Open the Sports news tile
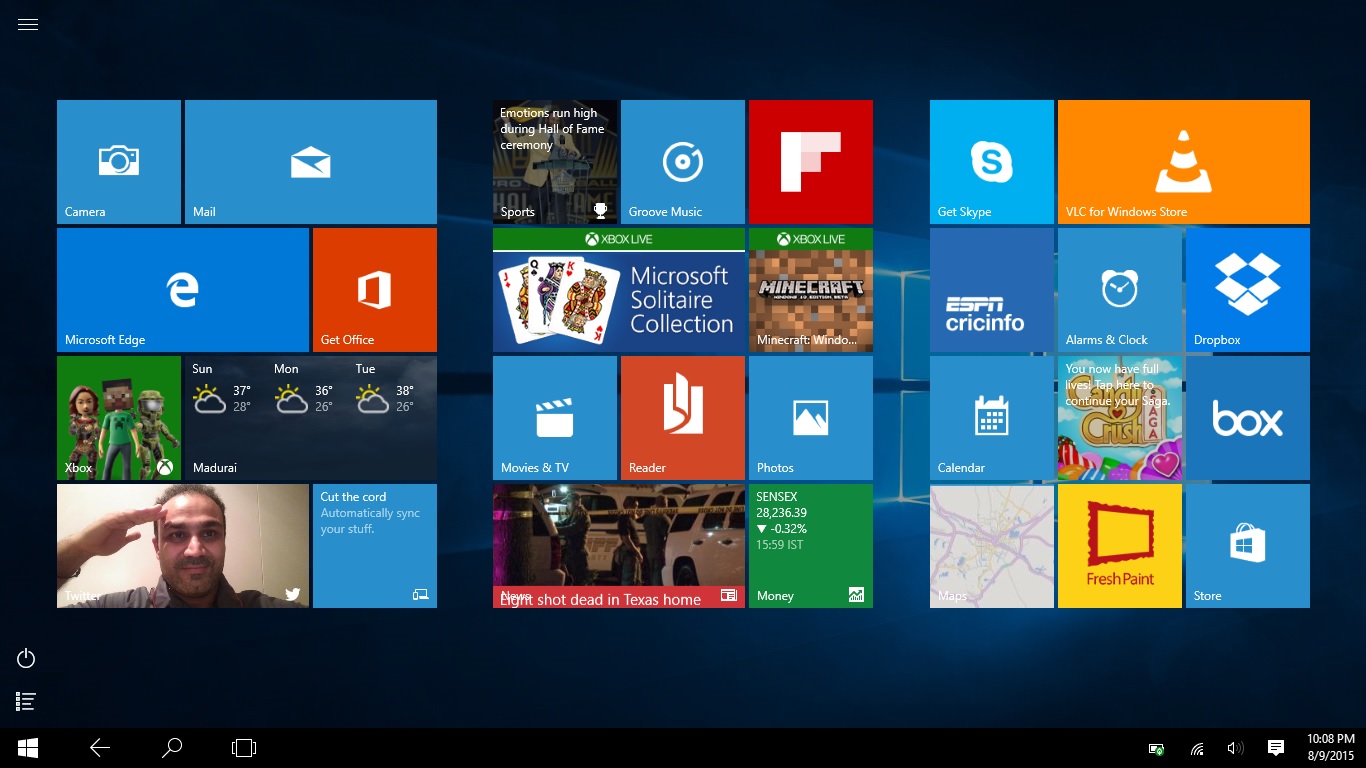Image resolution: width=1366 pixels, height=768 pixels. (555, 162)
